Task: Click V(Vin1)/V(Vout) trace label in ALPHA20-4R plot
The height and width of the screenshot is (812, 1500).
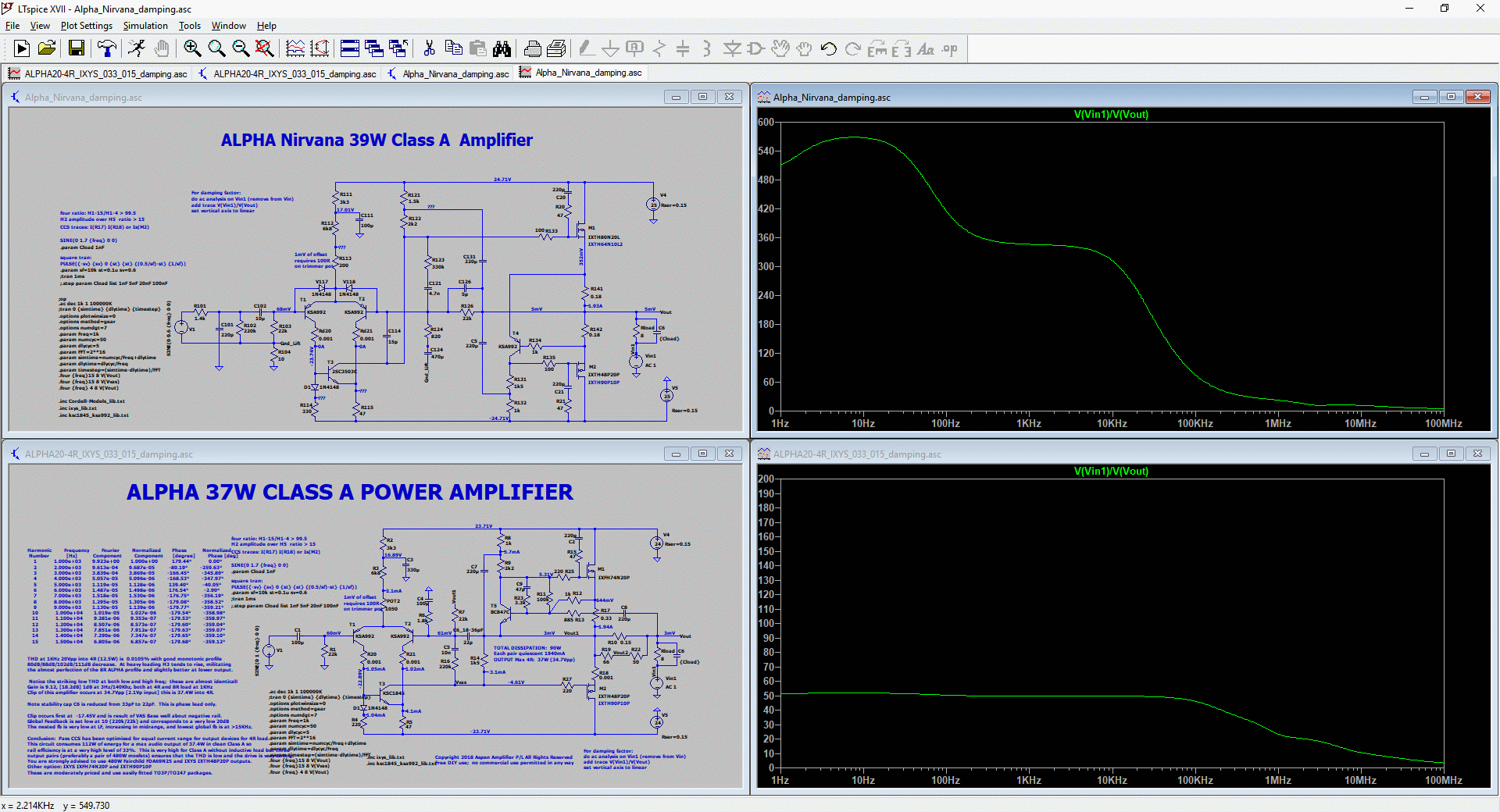Action: 1111,471
